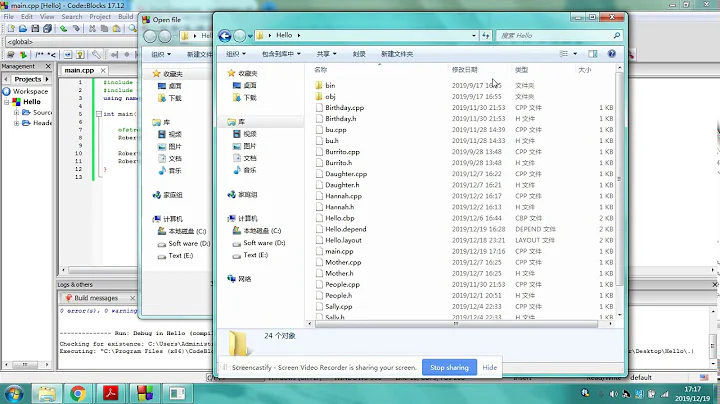Click the Explorer vertical scrollbar of file list
This screenshot has height=404, width=720.
pos(619,177)
